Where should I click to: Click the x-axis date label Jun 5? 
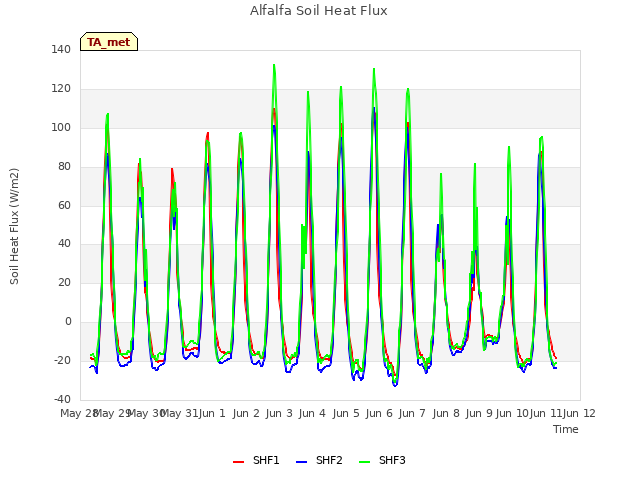tap(346, 413)
